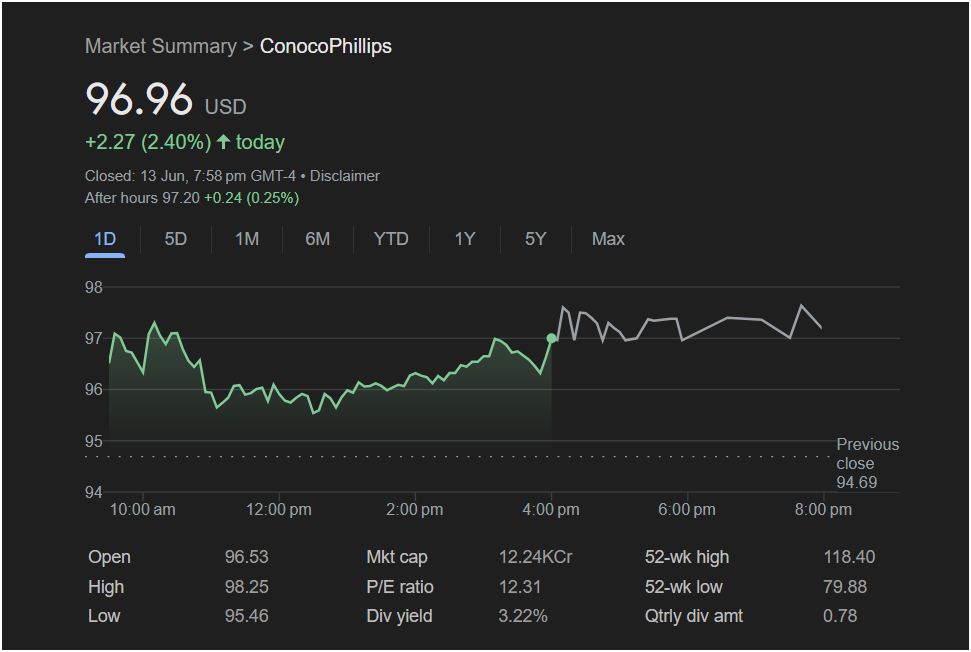Screen dimensions: 971x652
Task: Open the 1M chart tab
Action: click(x=246, y=239)
